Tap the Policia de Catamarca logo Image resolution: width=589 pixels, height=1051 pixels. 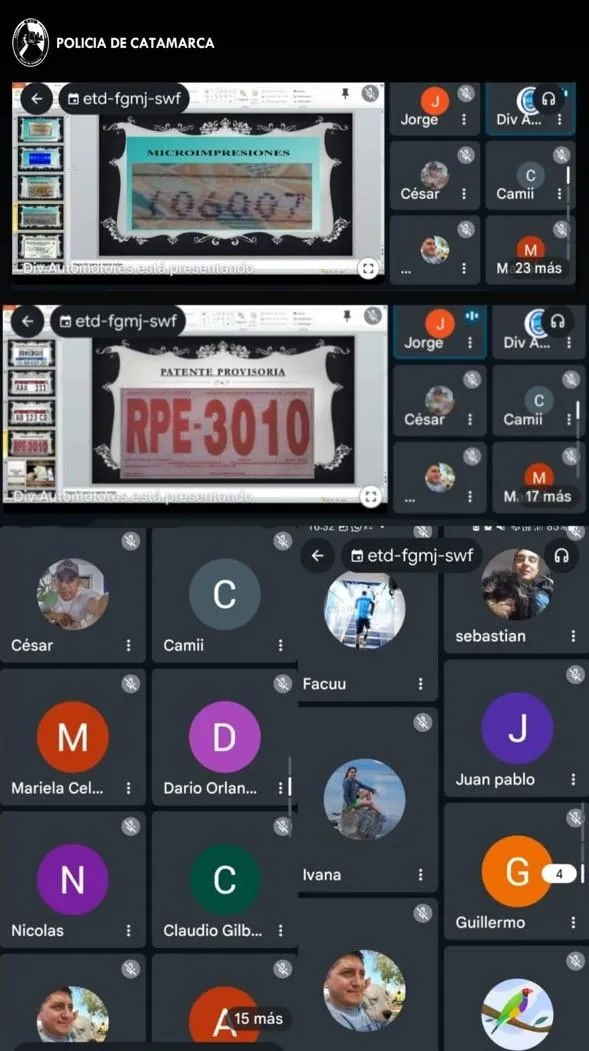coord(31,42)
